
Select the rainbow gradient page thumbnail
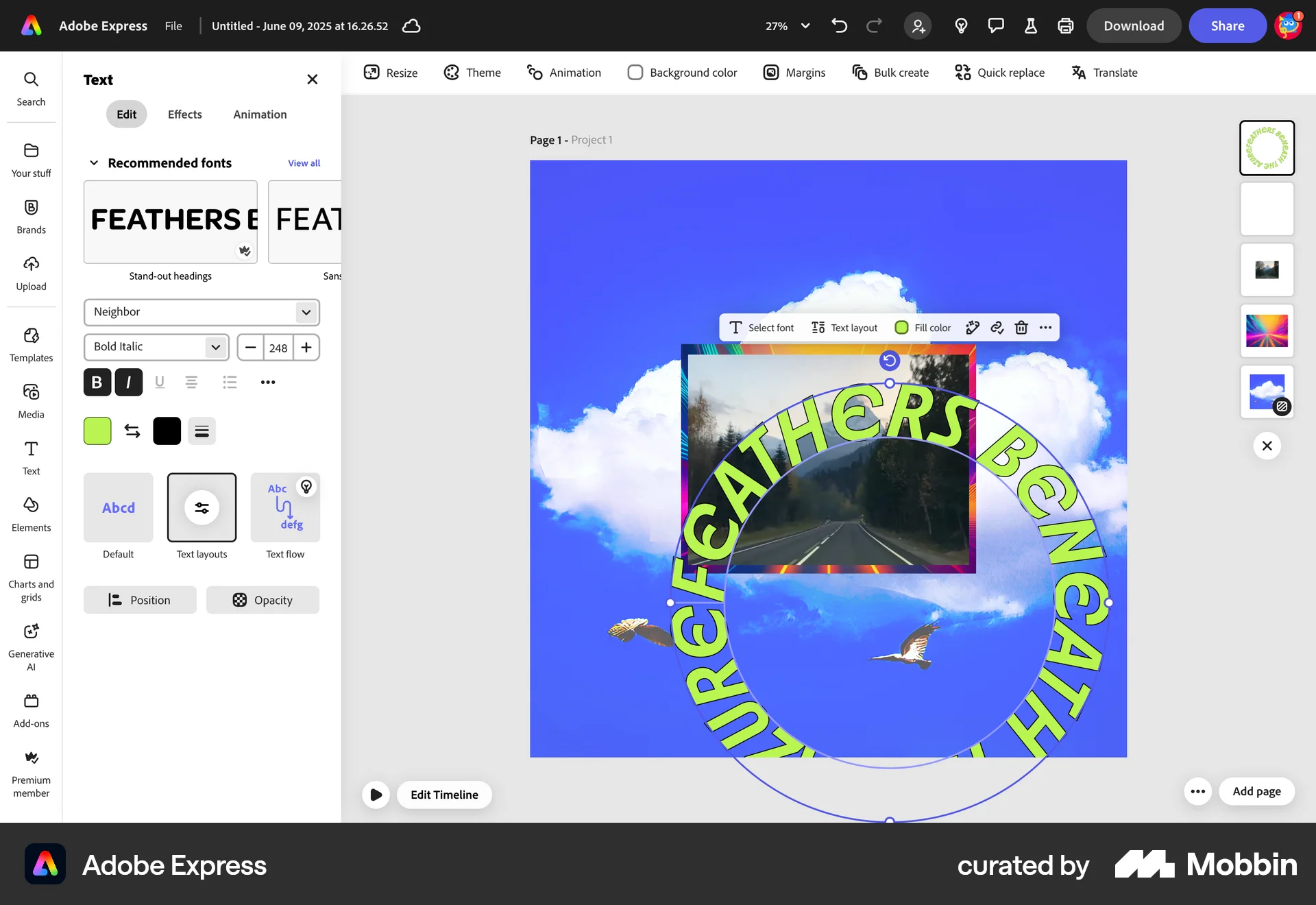point(1266,331)
